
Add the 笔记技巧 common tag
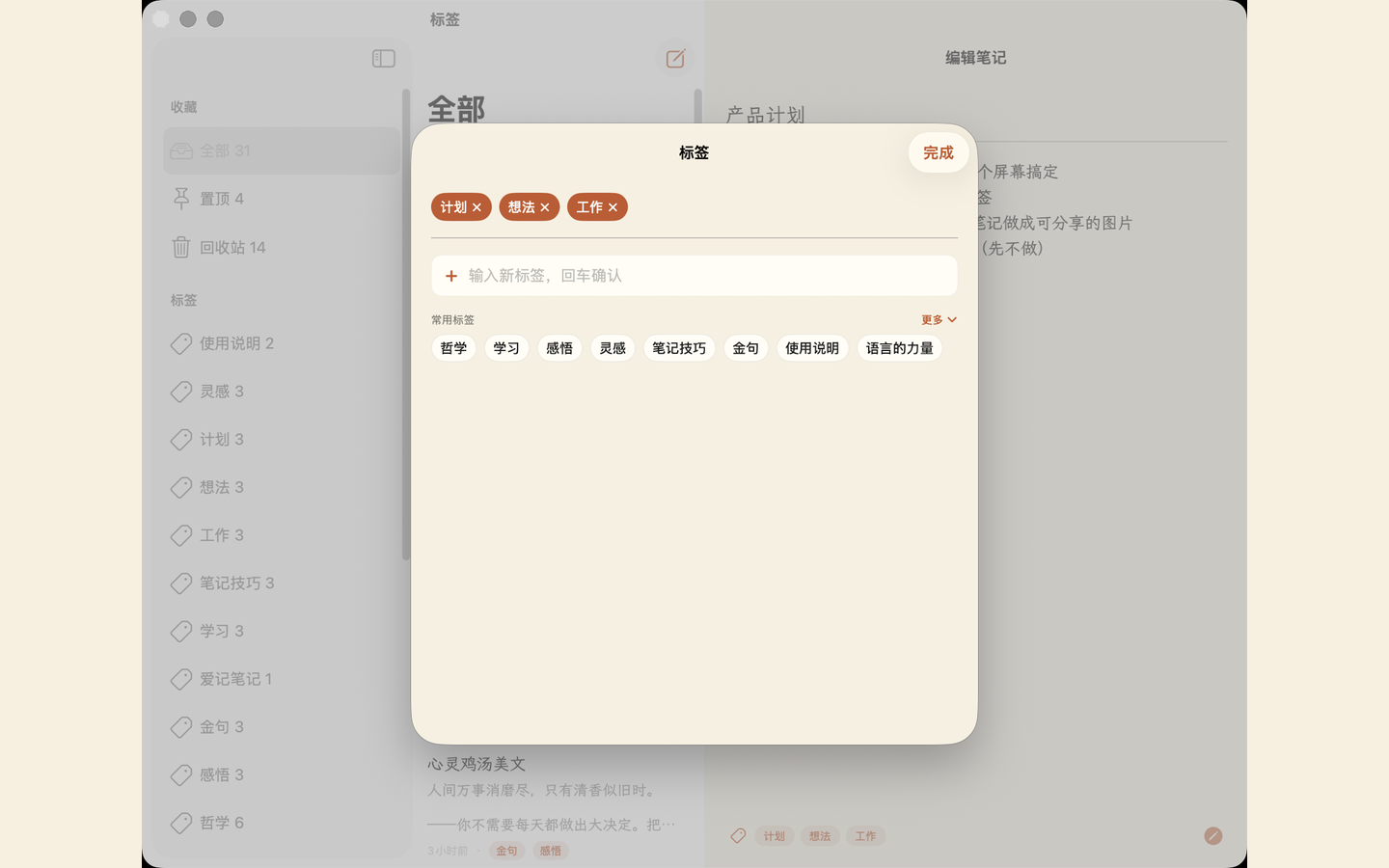point(679,348)
